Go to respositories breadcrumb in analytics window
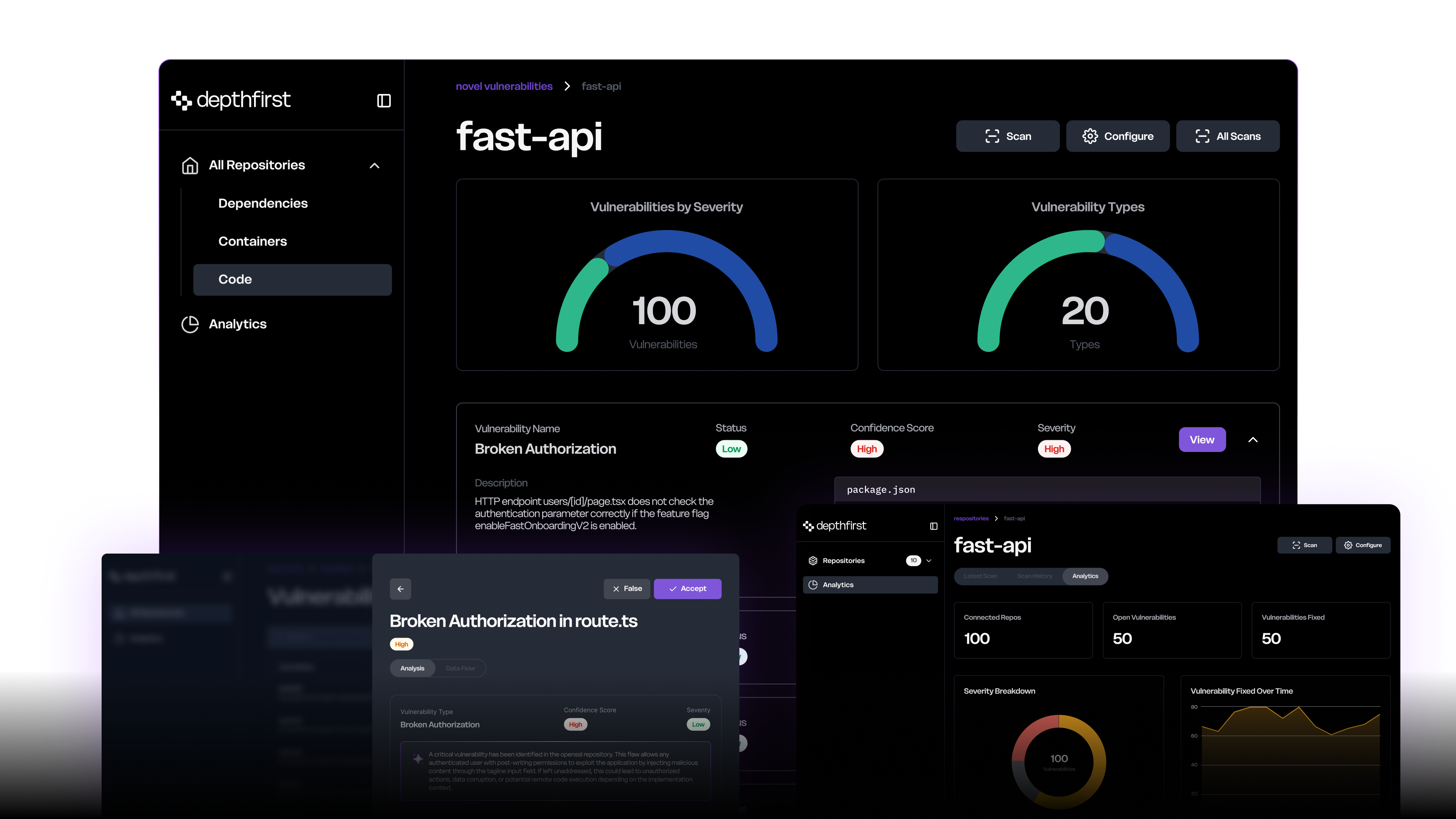This screenshot has height=819, width=1456. pos(971,518)
